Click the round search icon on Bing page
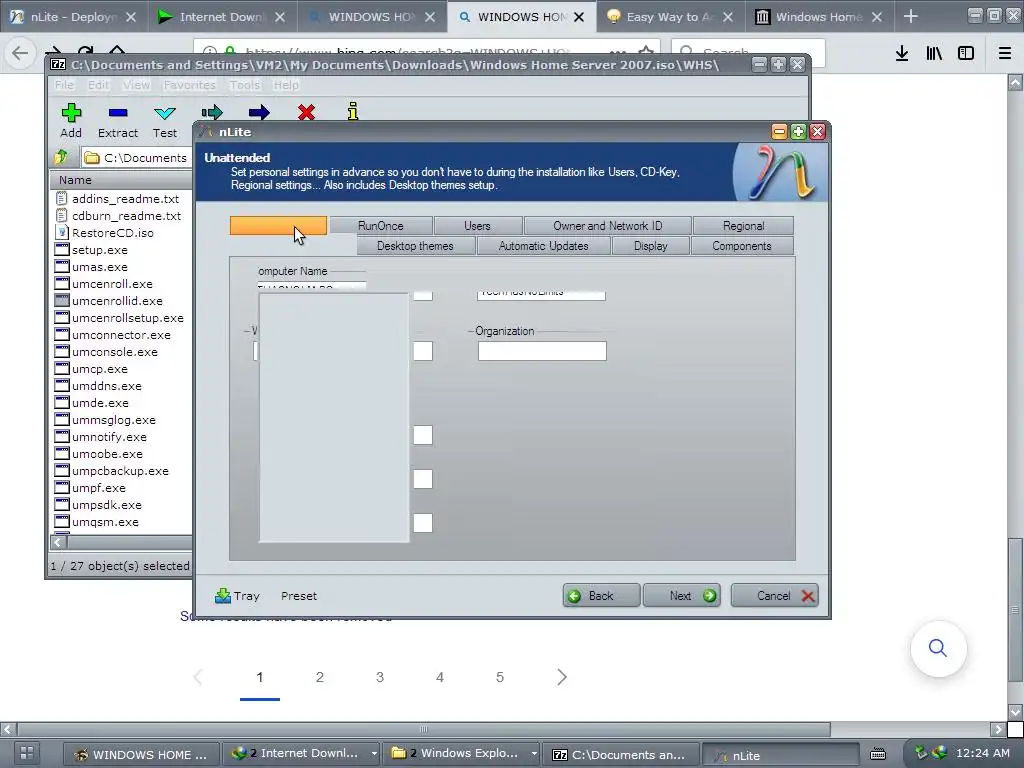The height and width of the screenshot is (768, 1024). click(938, 648)
